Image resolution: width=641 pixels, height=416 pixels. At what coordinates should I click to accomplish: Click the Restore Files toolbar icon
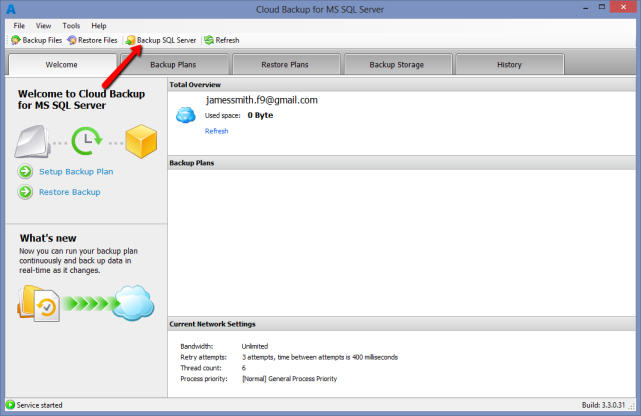(72, 40)
